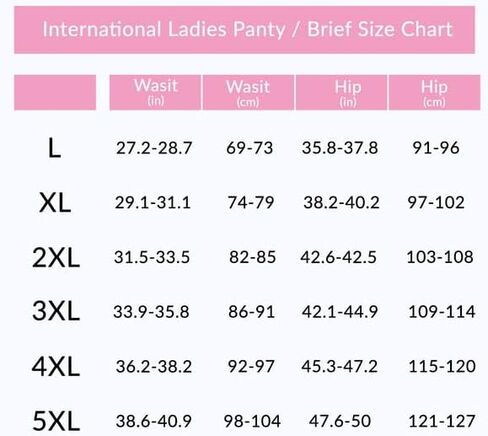Choose the 2XL size label
Screen dimensions: 488x436
(56, 257)
